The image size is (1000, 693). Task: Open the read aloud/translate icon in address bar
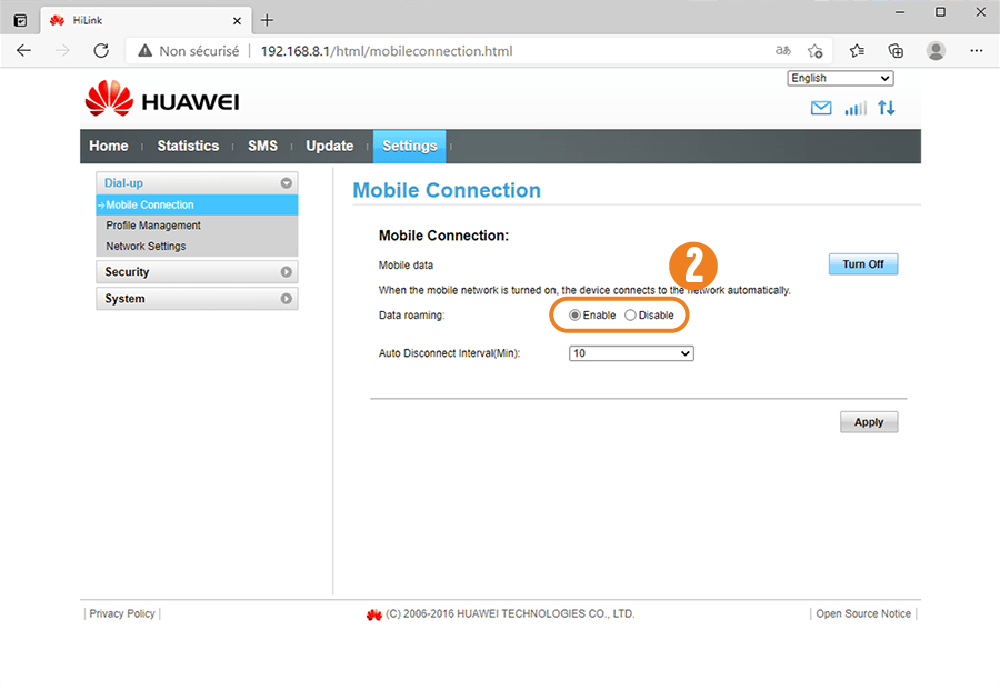783,51
